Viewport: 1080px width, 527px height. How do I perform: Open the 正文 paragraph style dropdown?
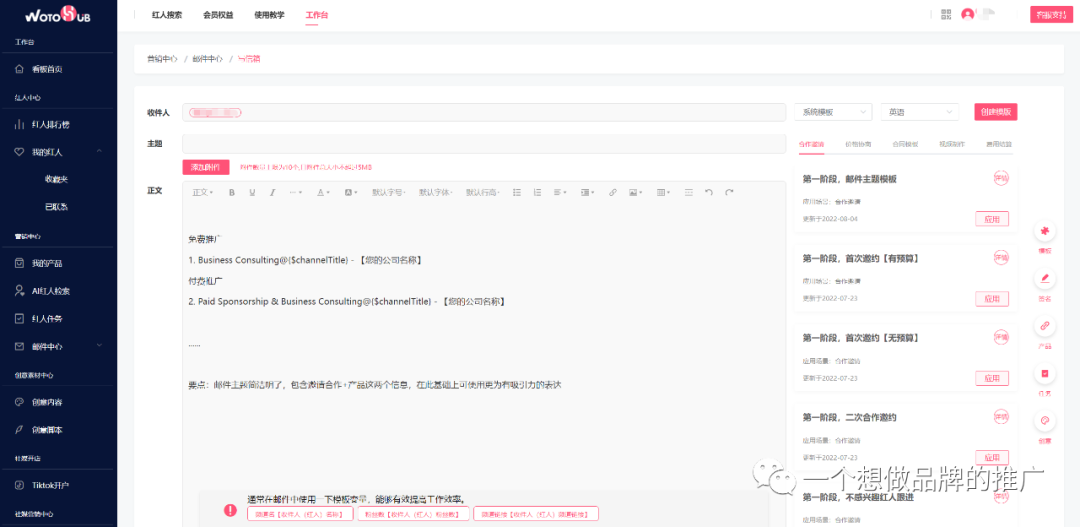pyautogui.click(x=202, y=193)
